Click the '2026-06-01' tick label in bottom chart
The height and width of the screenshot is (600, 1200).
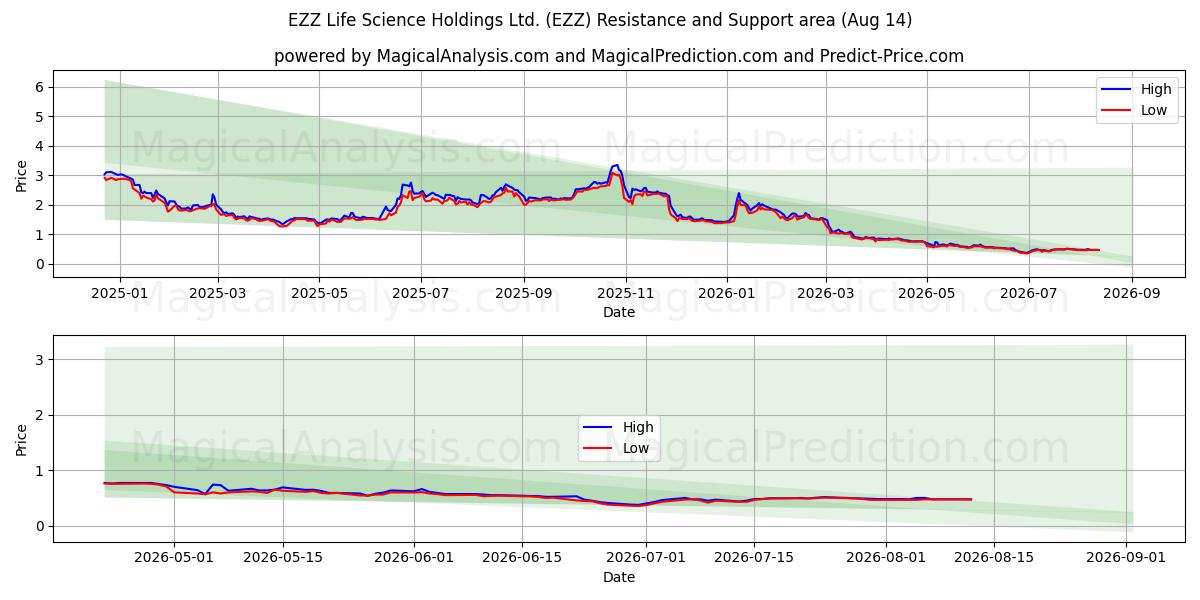[x=415, y=558]
